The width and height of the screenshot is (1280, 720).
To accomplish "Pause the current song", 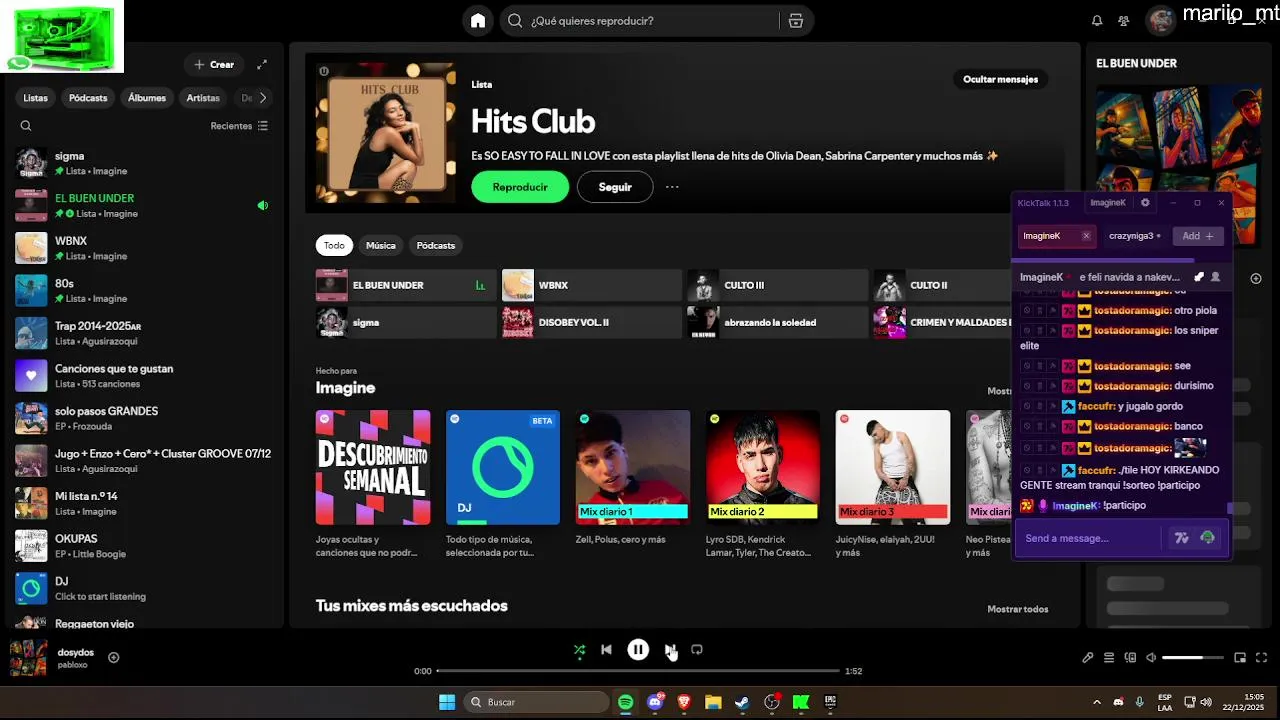I will (x=638, y=649).
